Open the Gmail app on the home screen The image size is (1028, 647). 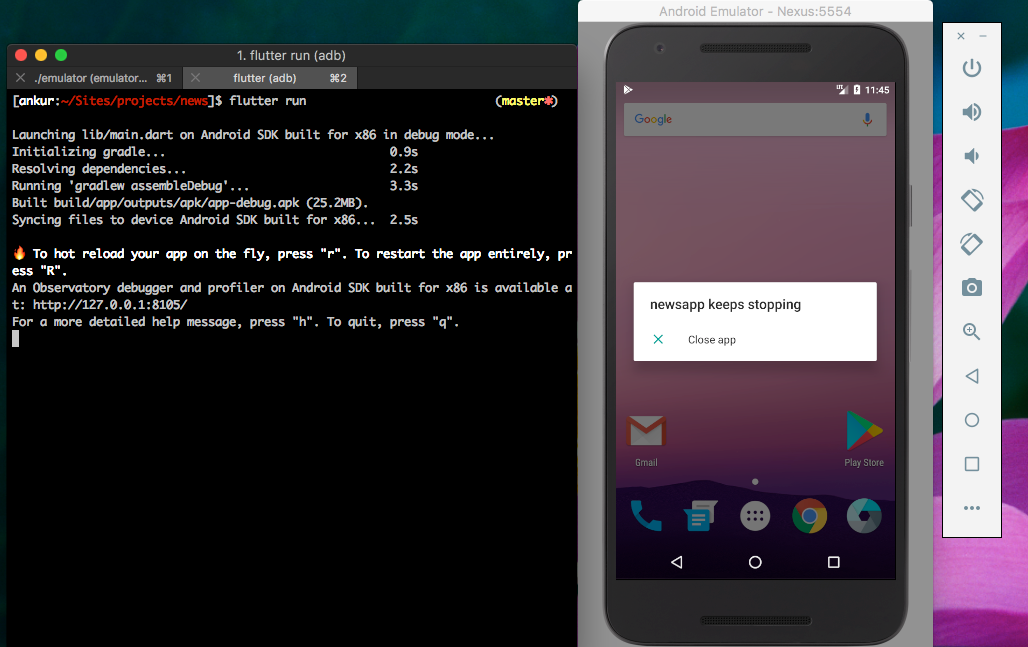pyautogui.click(x=646, y=441)
